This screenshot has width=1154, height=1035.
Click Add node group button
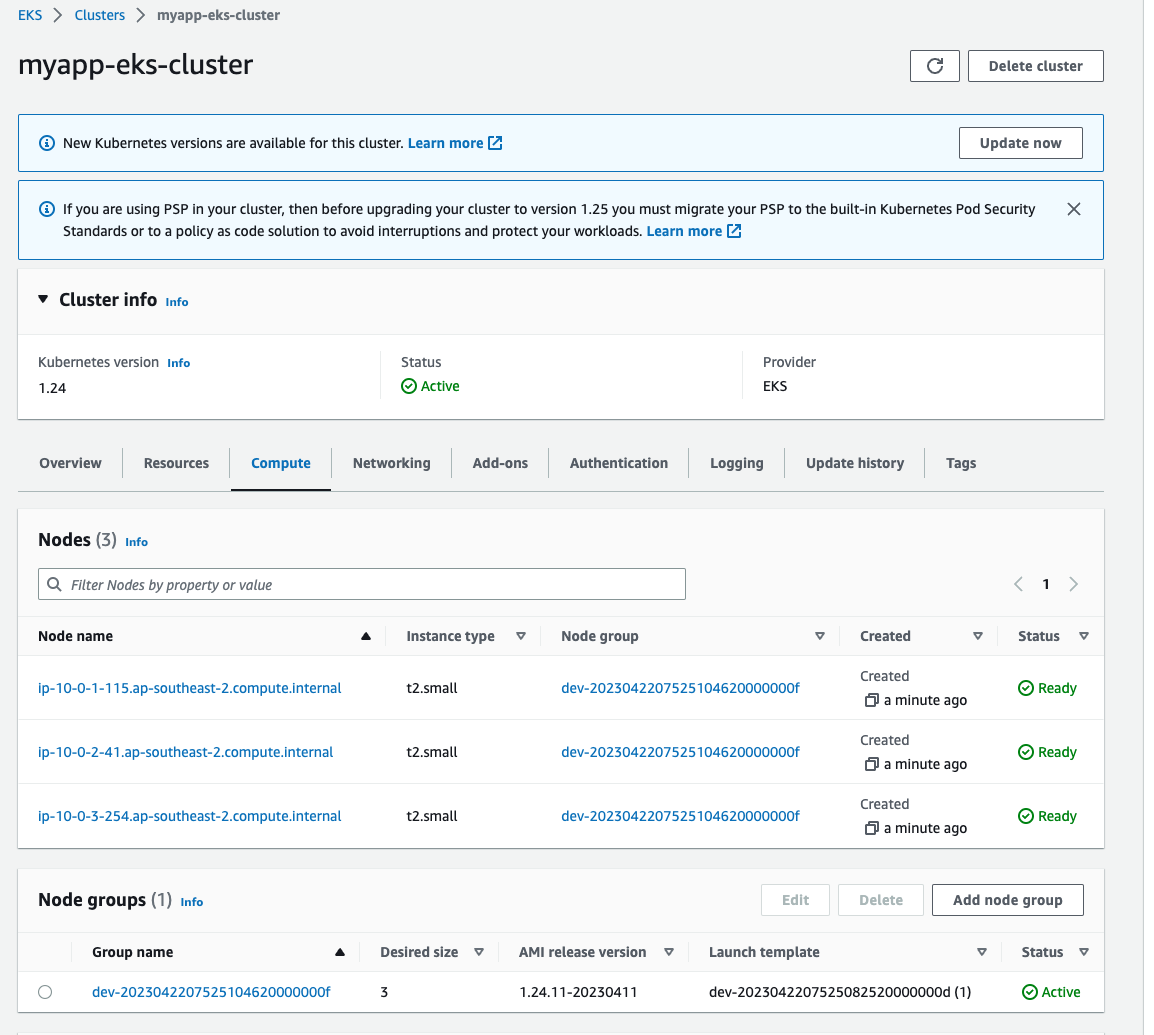tap(1008, 900)
